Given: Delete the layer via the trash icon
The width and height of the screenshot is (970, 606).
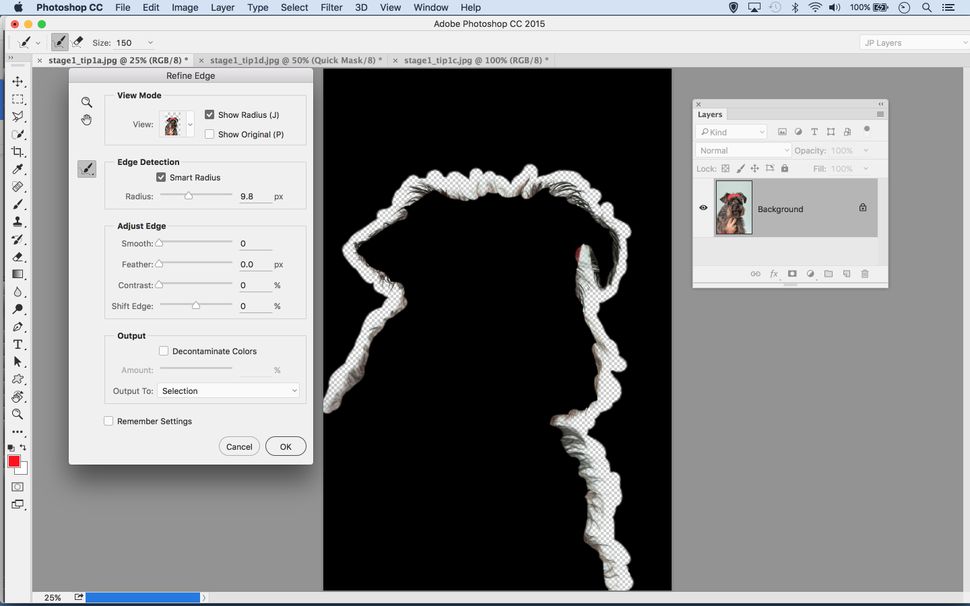Looking at the screenshot, I should coord(863,272).
